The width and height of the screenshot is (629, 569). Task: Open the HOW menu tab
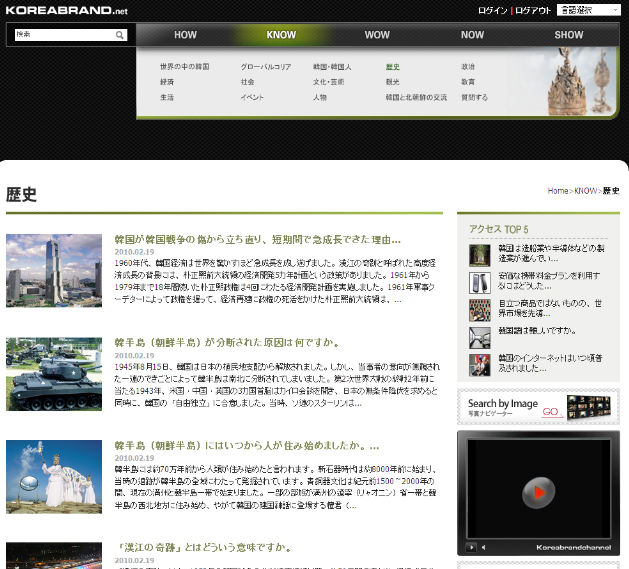click(x=185, y=35)
